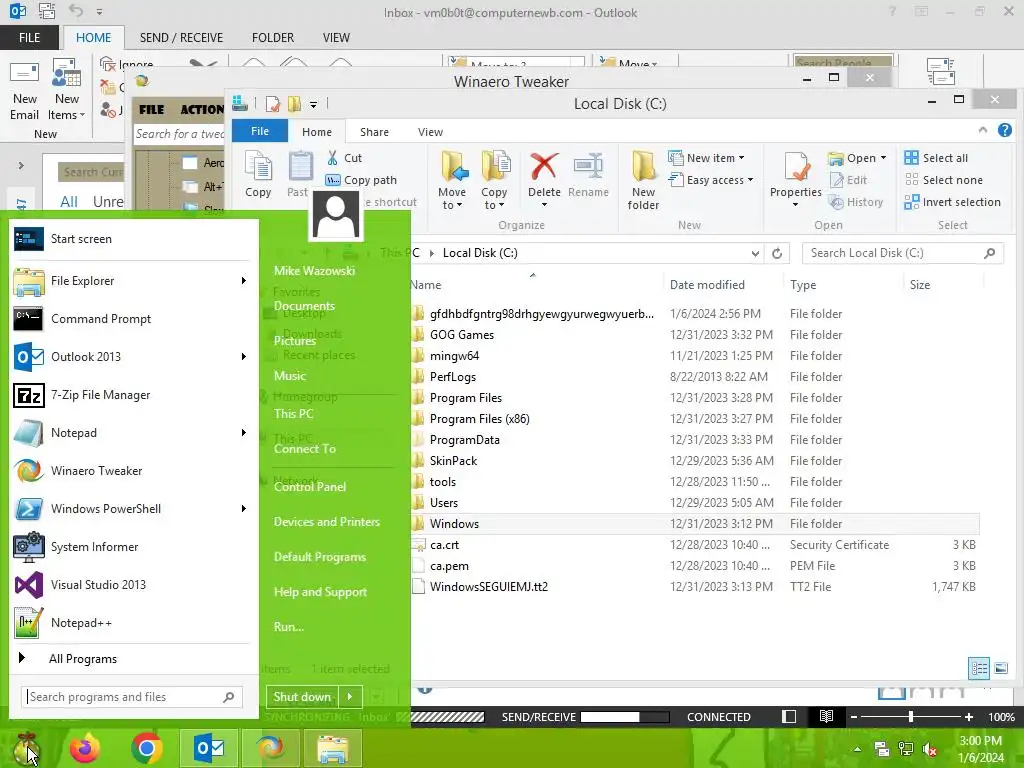Viewport: 1024px width, 768px height.
Task: Click Invert selection in Explorer ribbon
Action: click(x=952, y=202)
